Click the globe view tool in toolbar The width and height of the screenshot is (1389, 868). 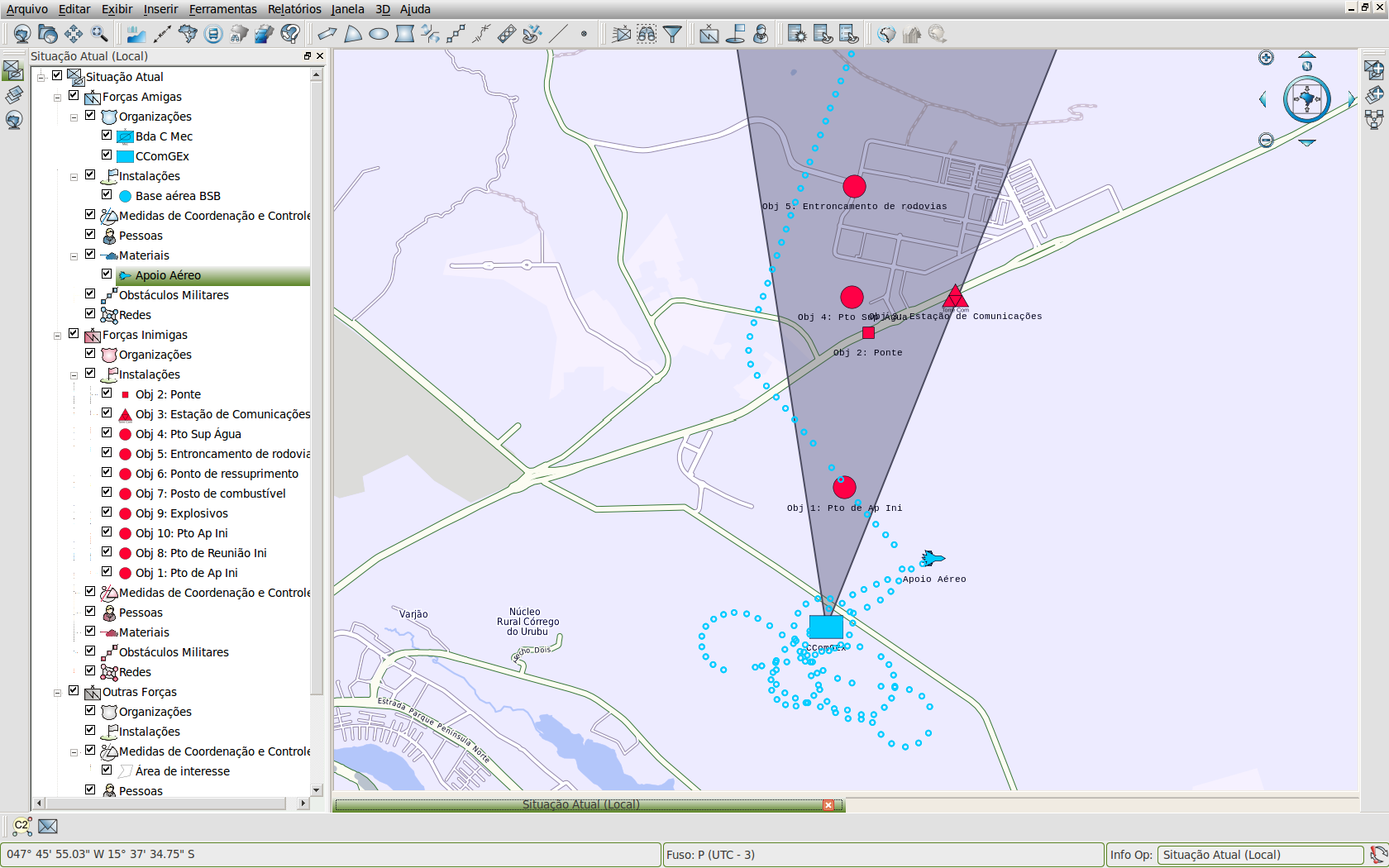click(22, 34)
